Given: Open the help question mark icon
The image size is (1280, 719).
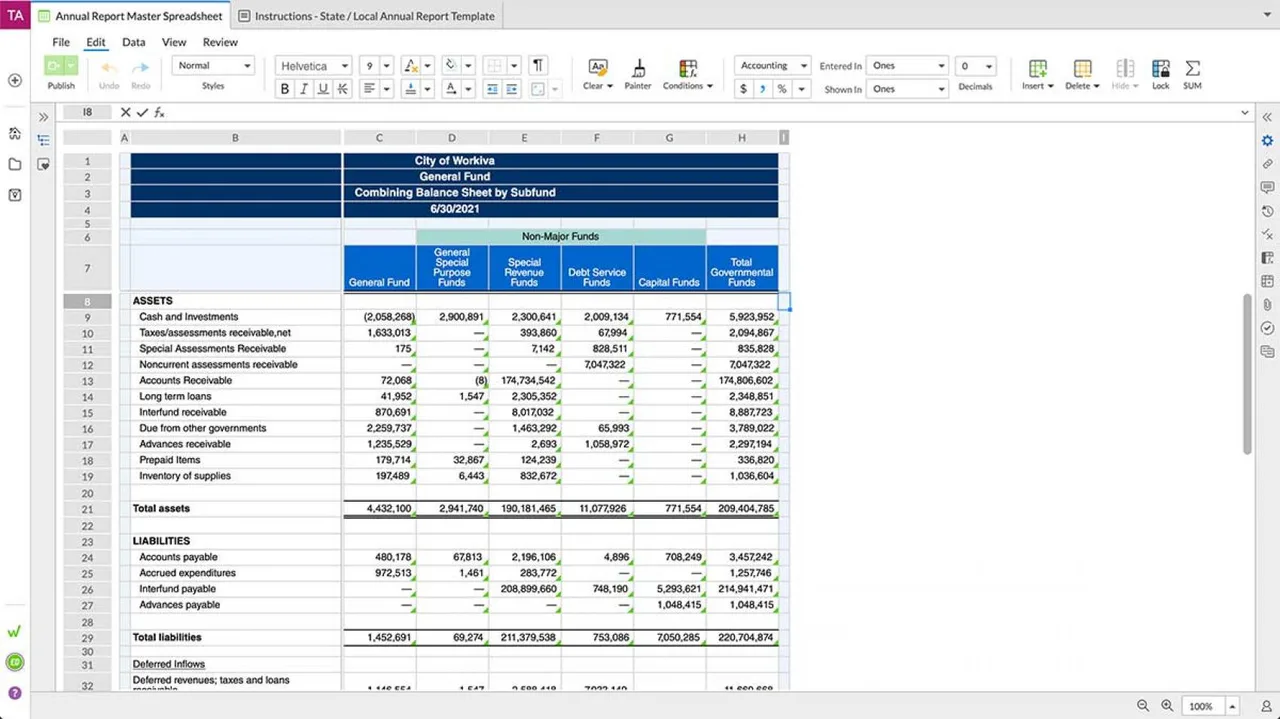Looking at the screenshot, I should (15, 692).
